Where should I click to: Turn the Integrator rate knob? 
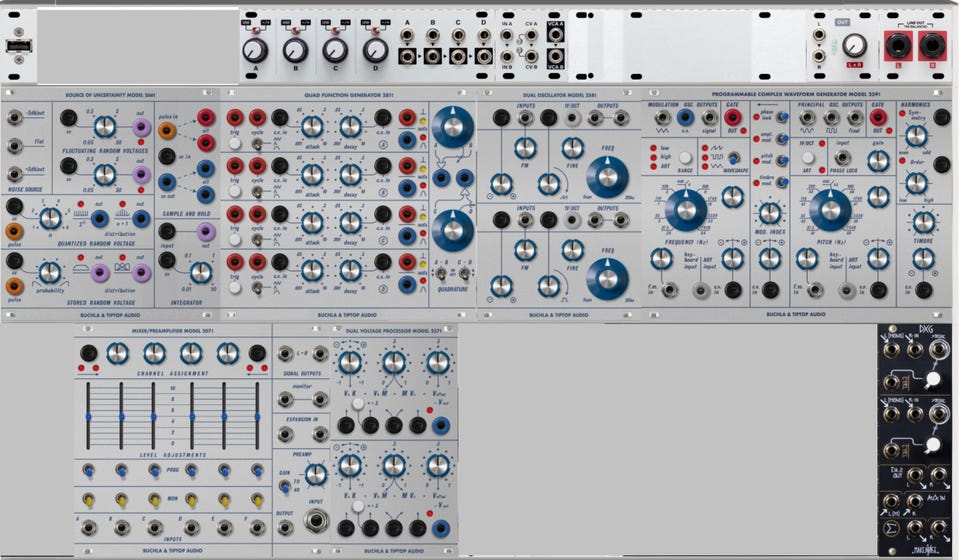200,273
